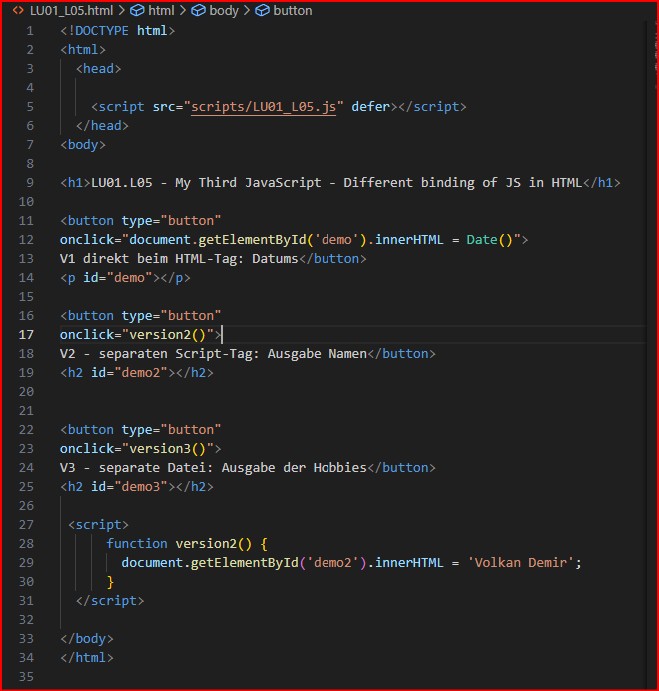The image size is (659, 691).
Task: Select the html breadcrumb segment
Action: 161,11
